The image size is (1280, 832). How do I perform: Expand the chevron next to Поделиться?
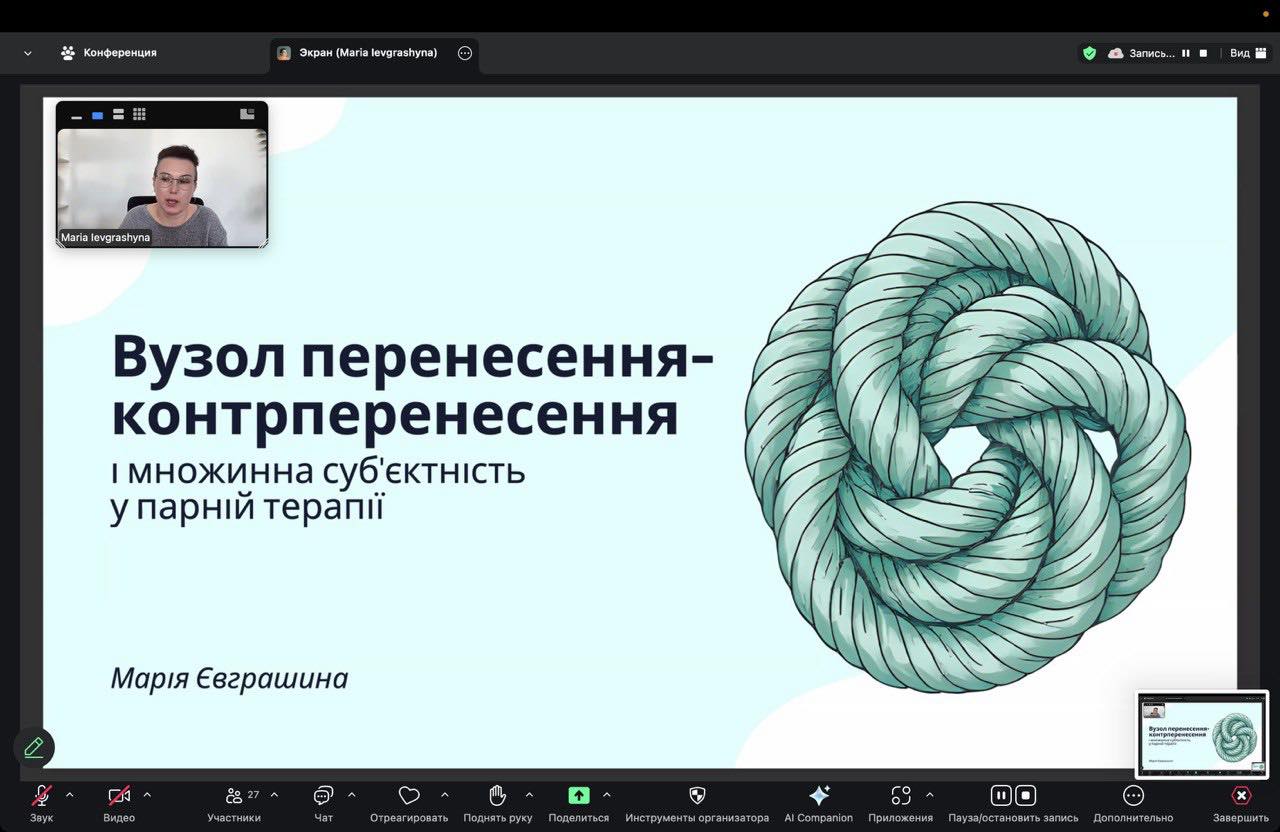coord(606,795)
